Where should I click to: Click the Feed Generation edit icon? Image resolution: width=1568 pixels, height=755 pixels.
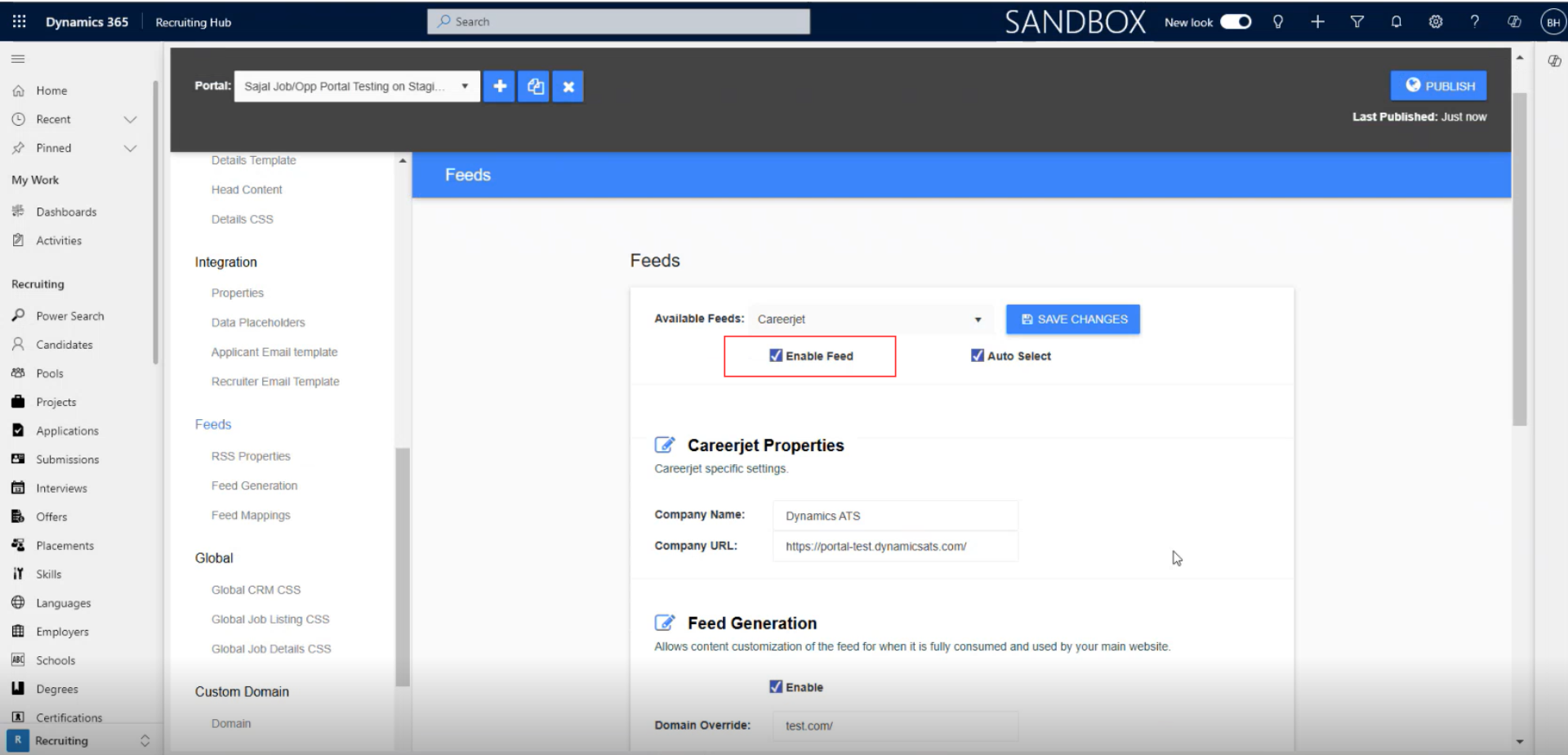(x=665, y=623)
